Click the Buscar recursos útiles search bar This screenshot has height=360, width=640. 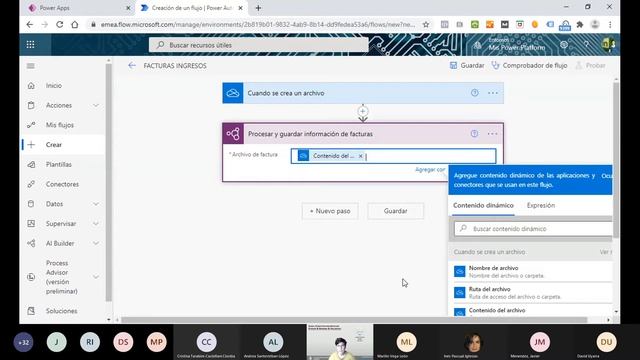tap(259, 45)
